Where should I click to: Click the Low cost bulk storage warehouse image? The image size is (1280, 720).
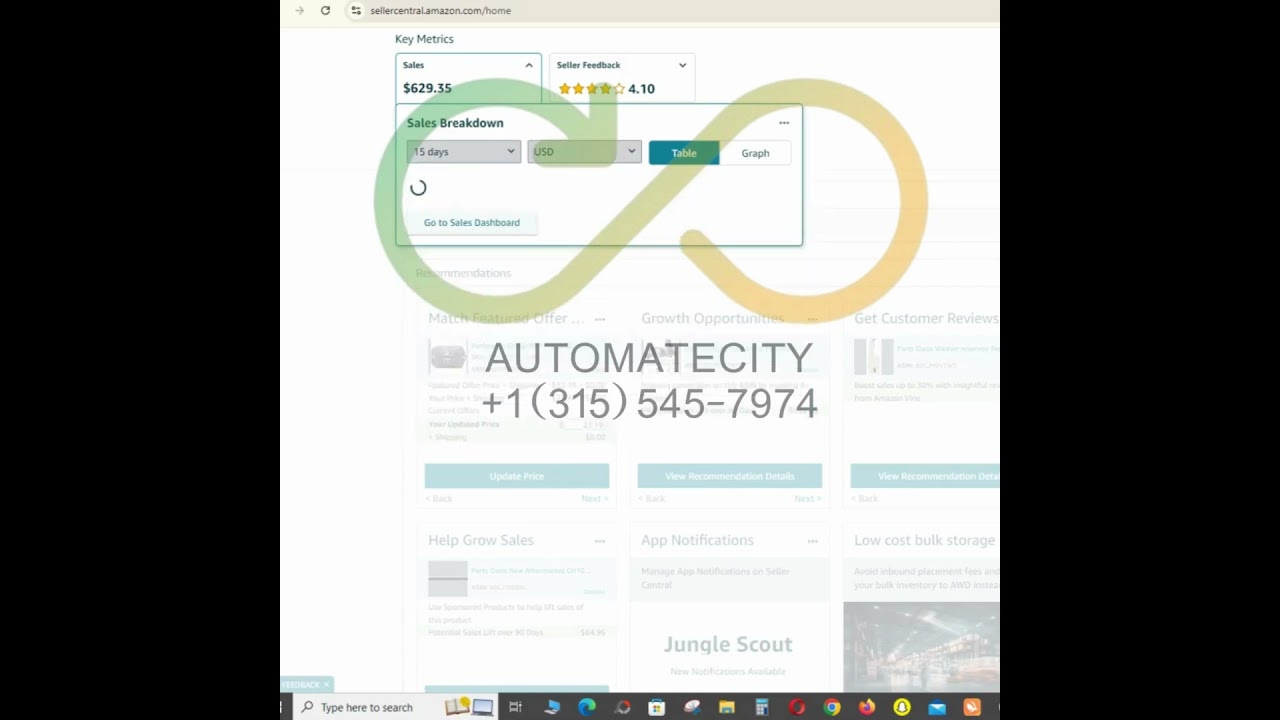(921, 646)
